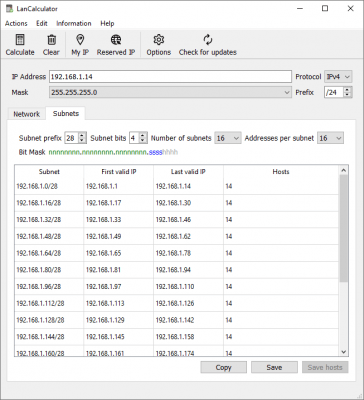Decrease the Subnet prefix value
Image resolution: width=364 pixels, height=400 pixels.
tap(82, 141)
